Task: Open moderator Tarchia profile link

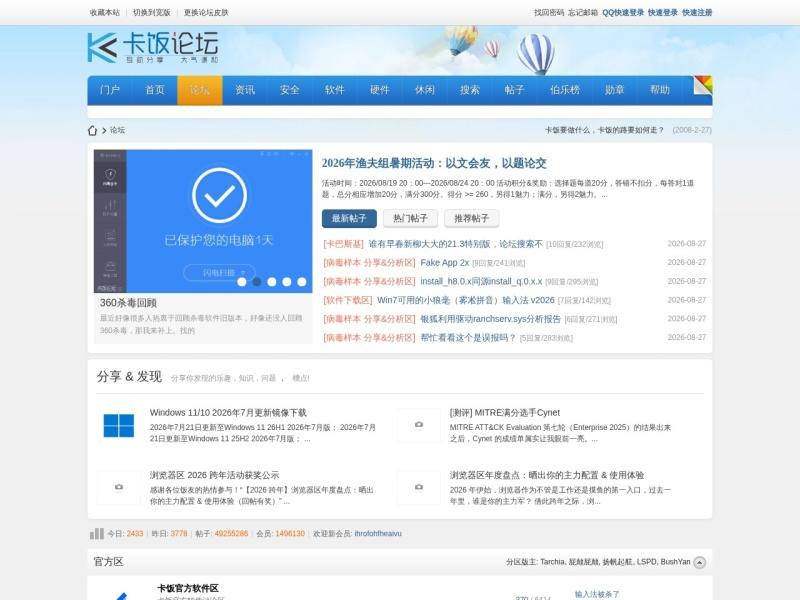Action: click(553, 562)
